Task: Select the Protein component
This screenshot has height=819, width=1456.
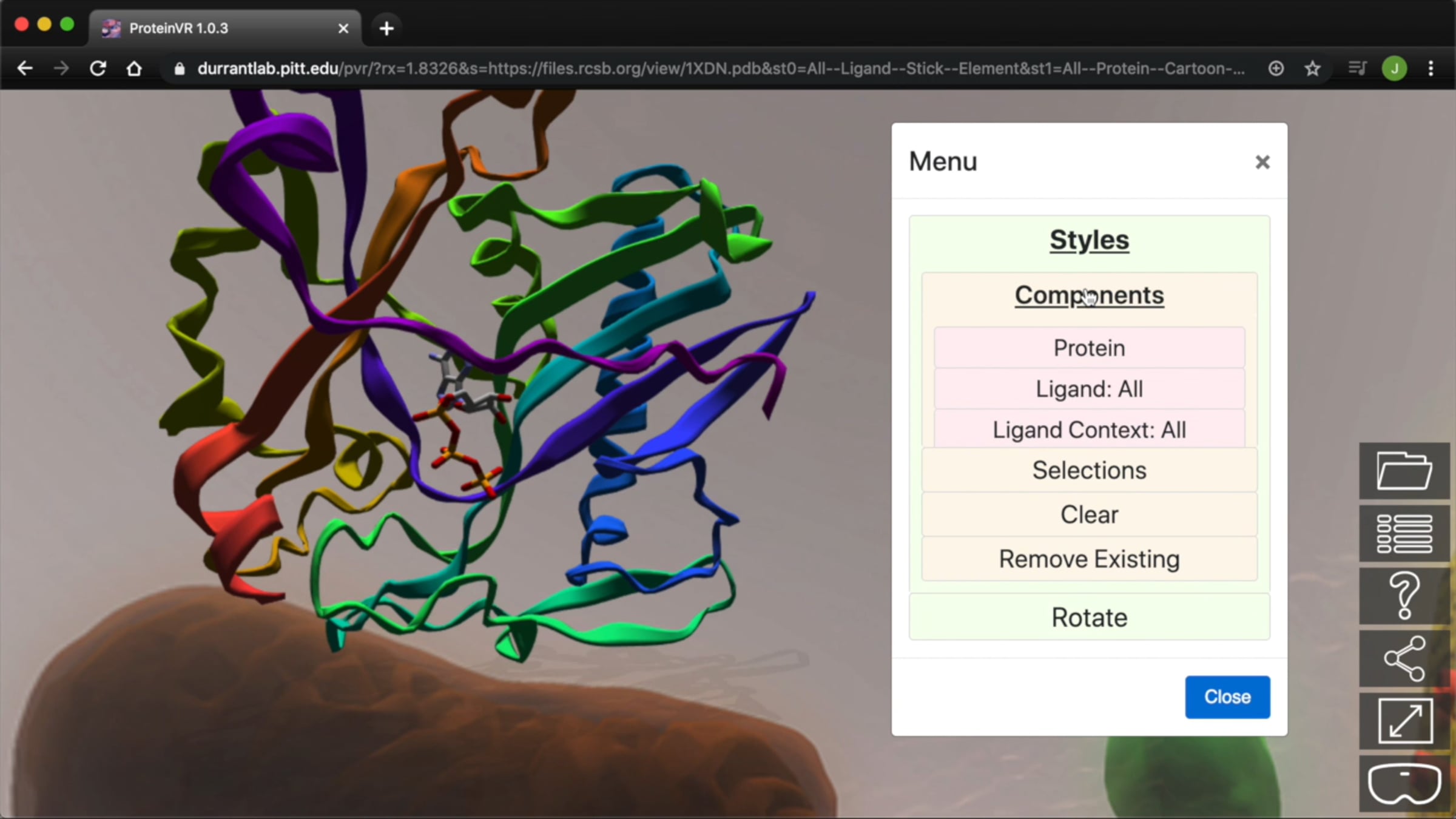Action: 1090,348
